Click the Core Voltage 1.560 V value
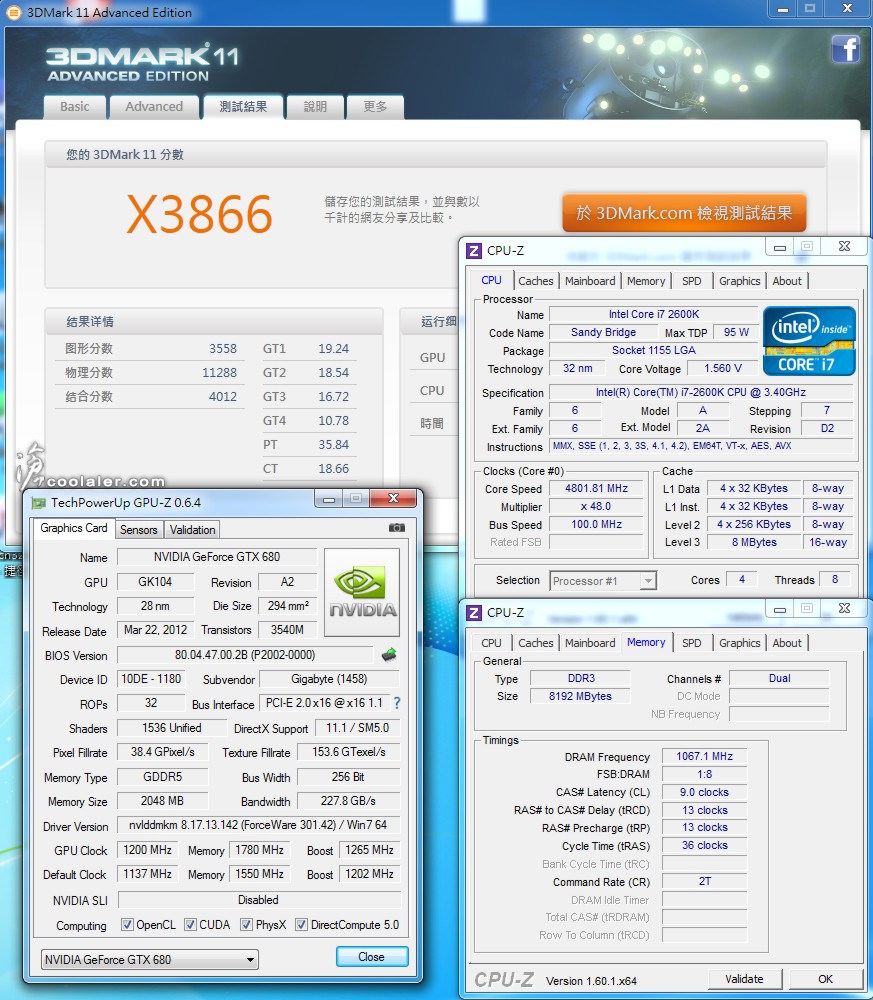The image size is (873, 1000). click(x=723, y=369)
